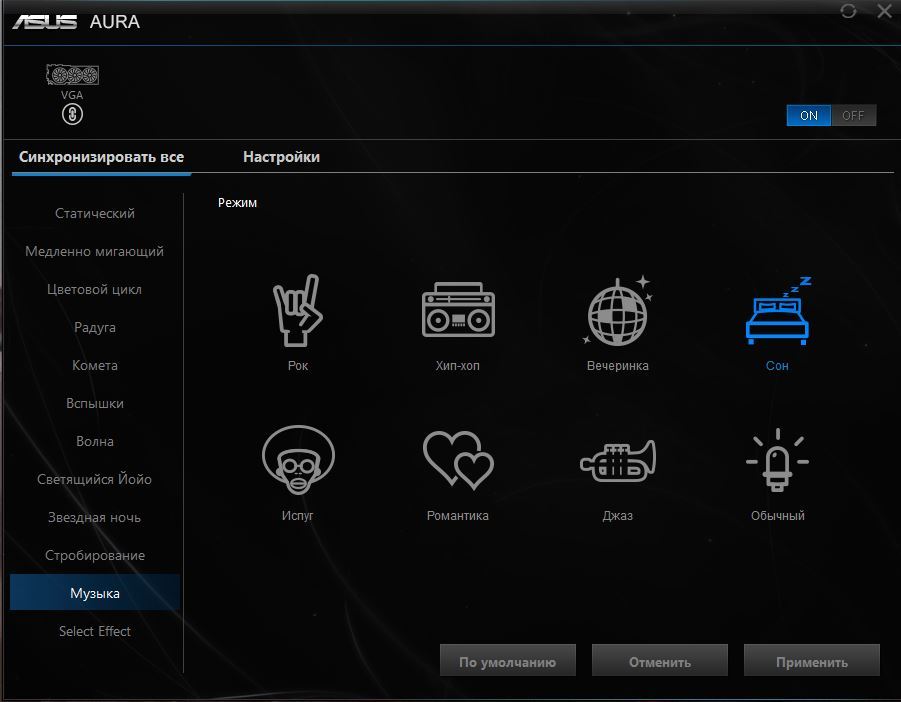Choose the Звездная ночь effect
The width and height of the screenshot is (901, 702).
[x=95, y=517]
